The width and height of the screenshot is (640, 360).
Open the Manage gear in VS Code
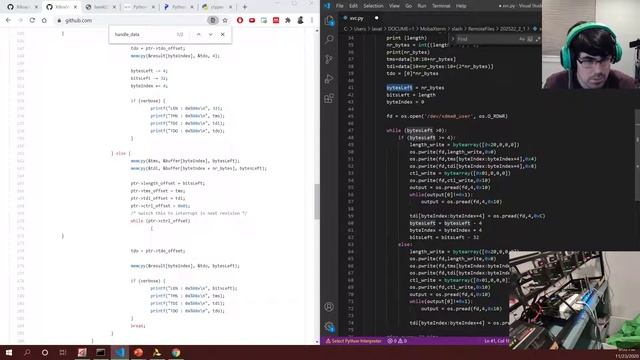(329, 326)
